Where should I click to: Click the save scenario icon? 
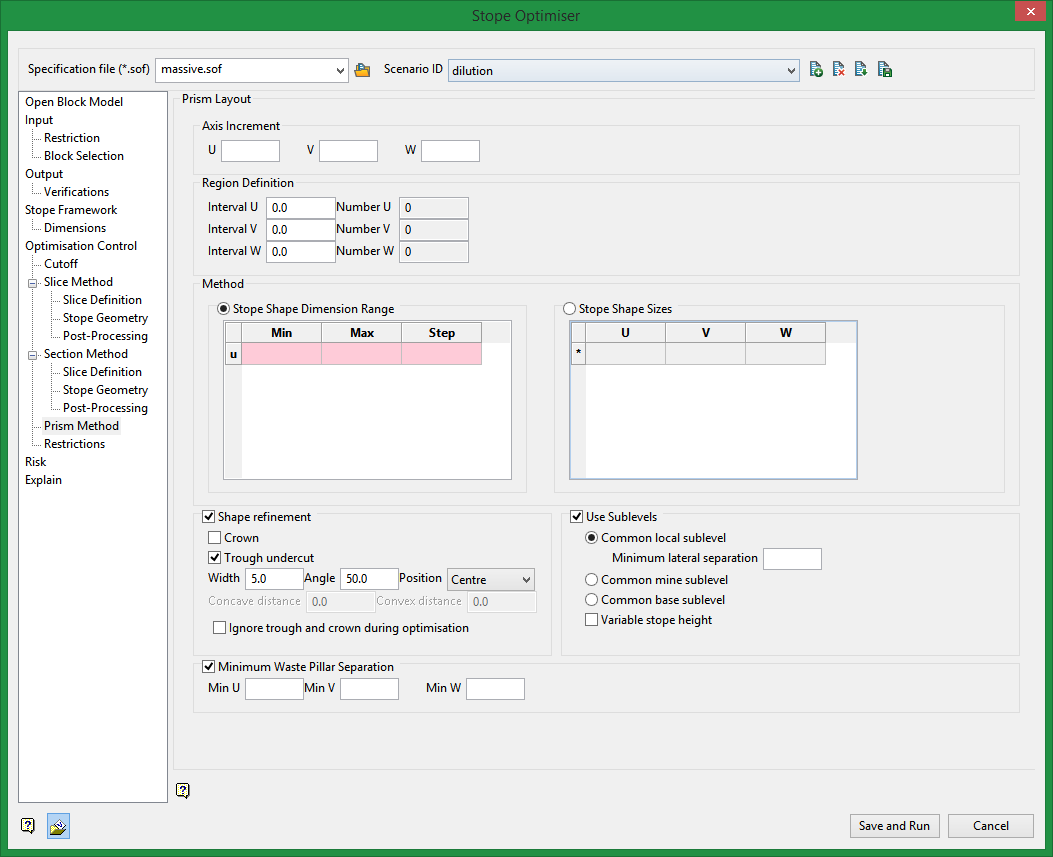(884, 70)
